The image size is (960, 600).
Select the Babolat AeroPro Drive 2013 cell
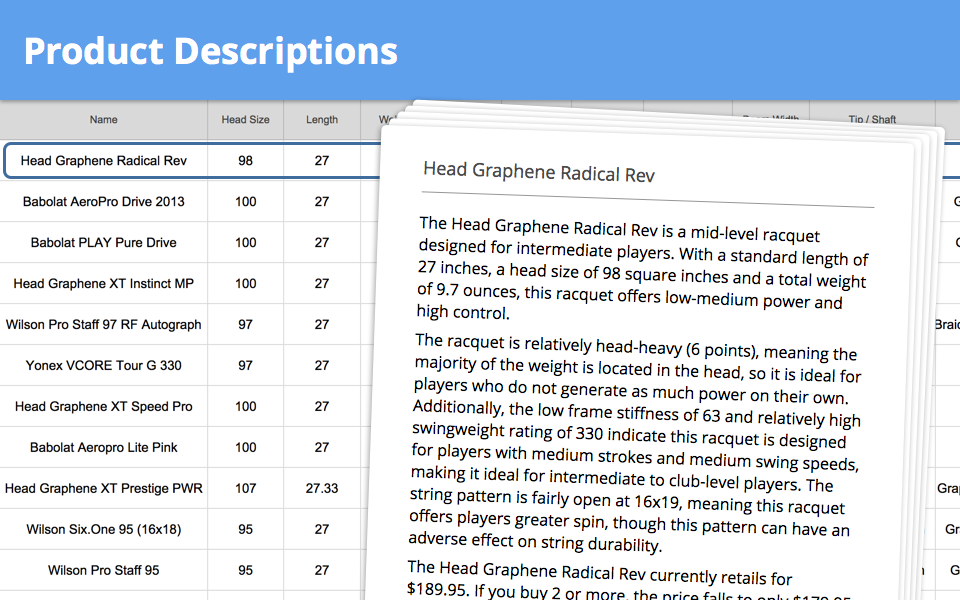(x=103, y=201)
